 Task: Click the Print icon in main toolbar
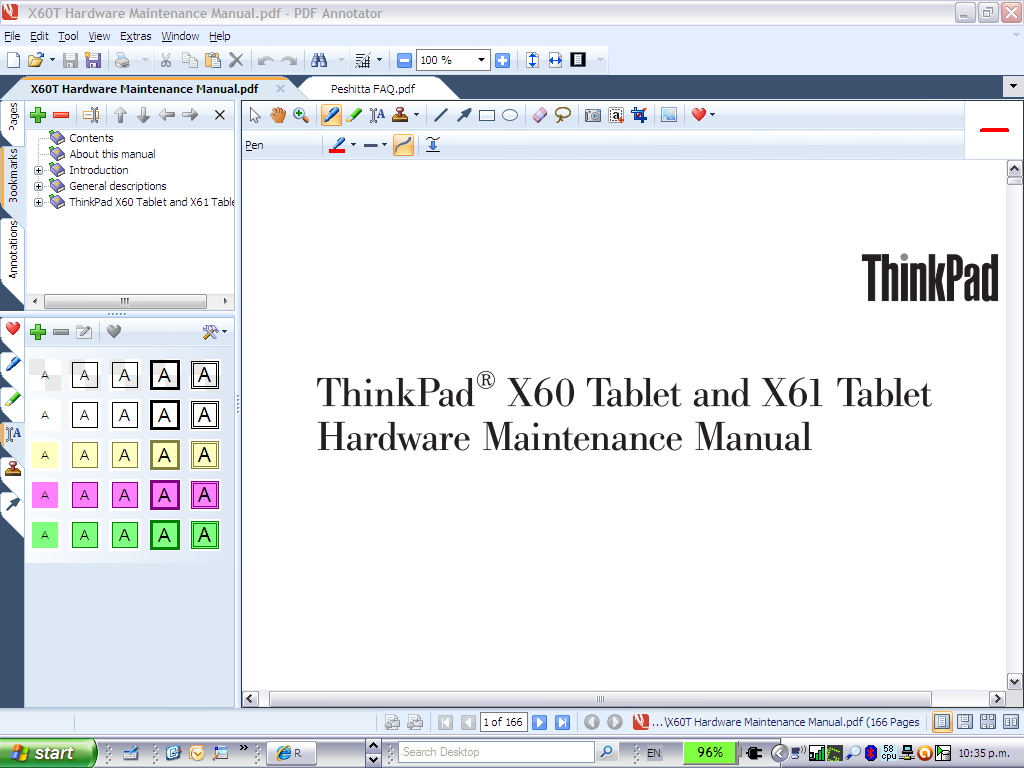tap(122, 61)
